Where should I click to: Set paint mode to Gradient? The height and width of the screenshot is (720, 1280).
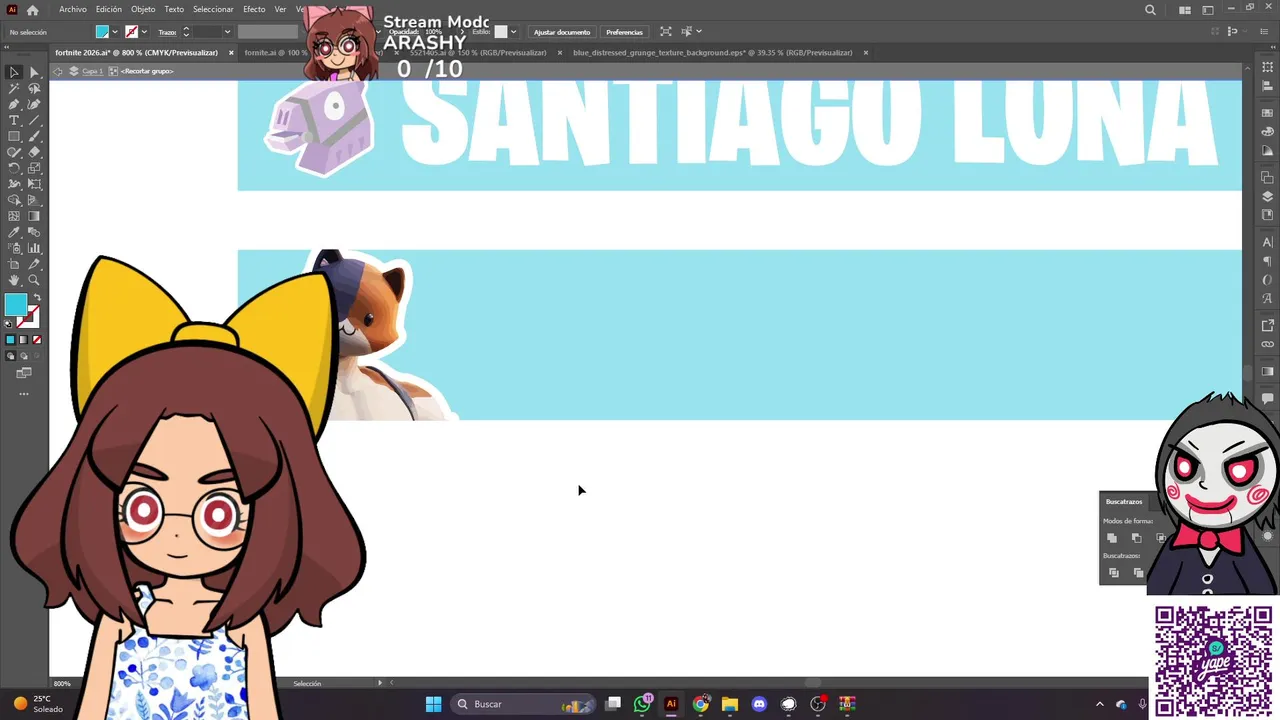tap(24, 340)
